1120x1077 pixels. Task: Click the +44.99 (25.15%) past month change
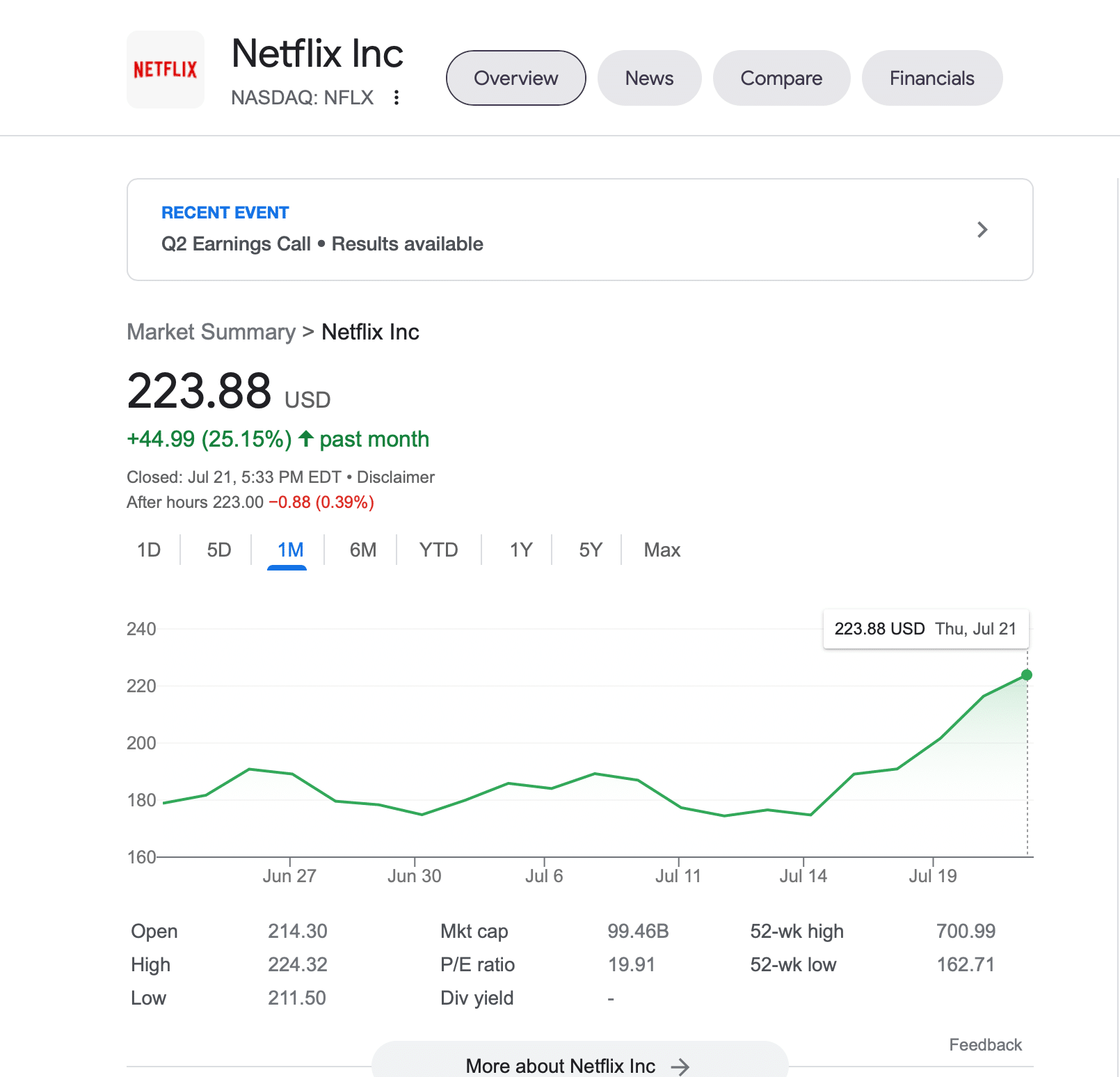pyautogui.click(x=278, y=439)
